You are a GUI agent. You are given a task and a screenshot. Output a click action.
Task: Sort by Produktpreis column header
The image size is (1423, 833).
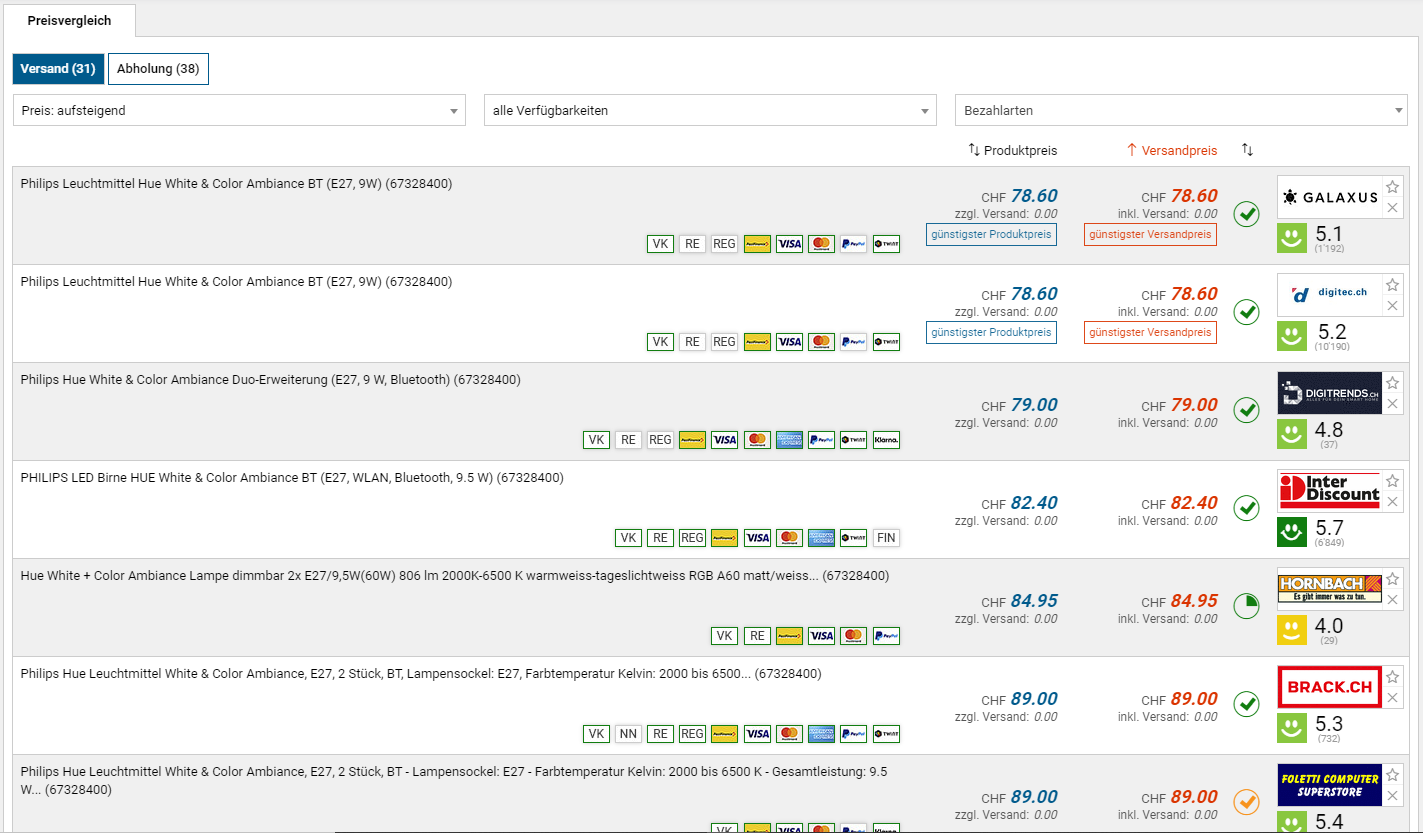pyautogui.click(x=1013, y=150)
